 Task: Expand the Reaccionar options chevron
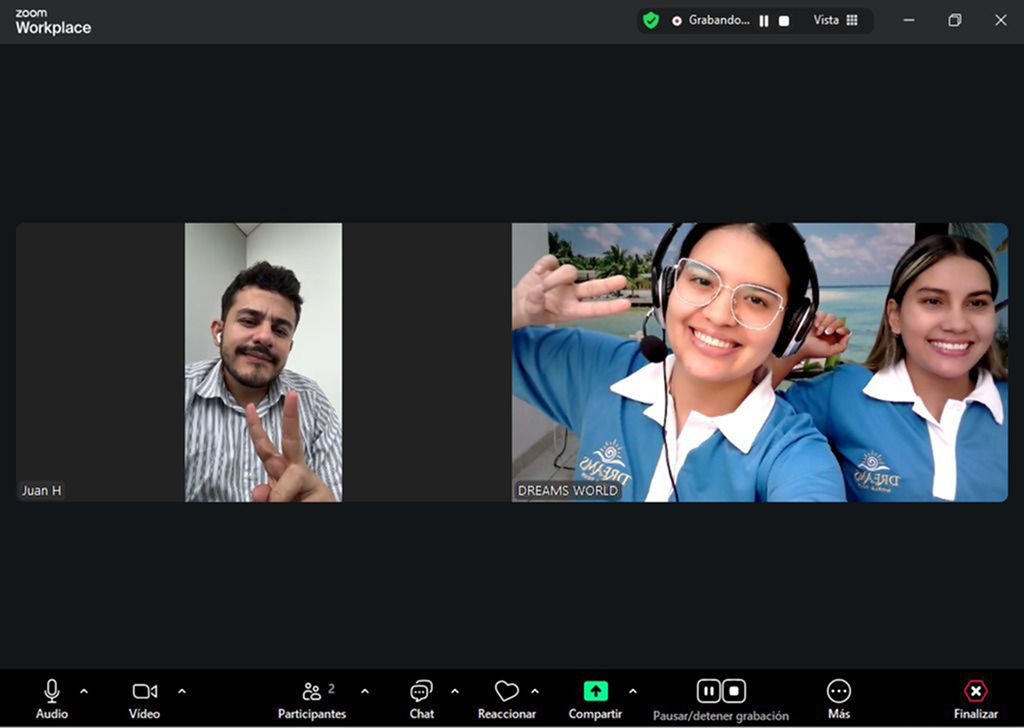coord(535,691)
